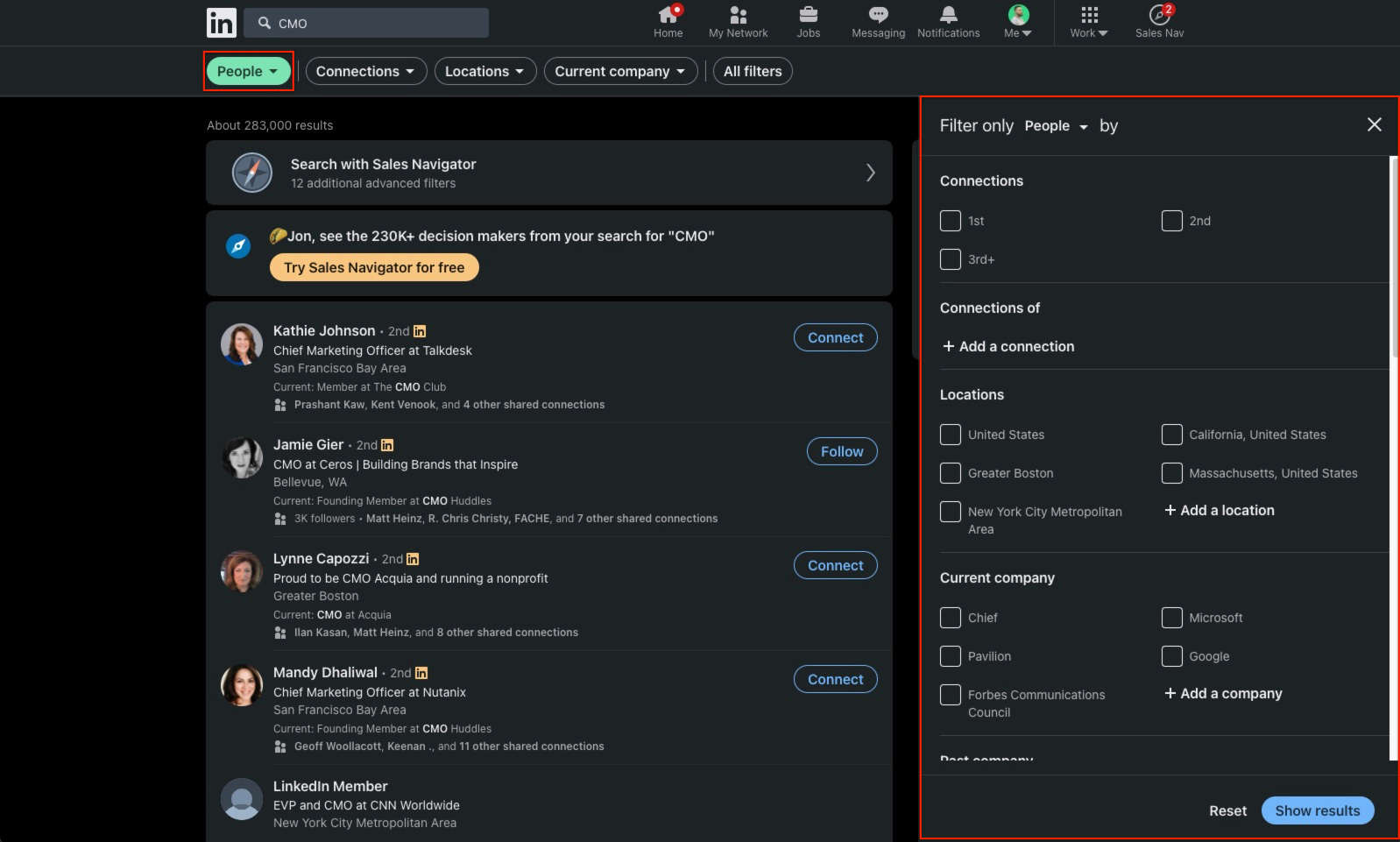This screenshot has height=842, width=1400.
Task: Go to Home in top nav
Action: click(x=668, y=23)
